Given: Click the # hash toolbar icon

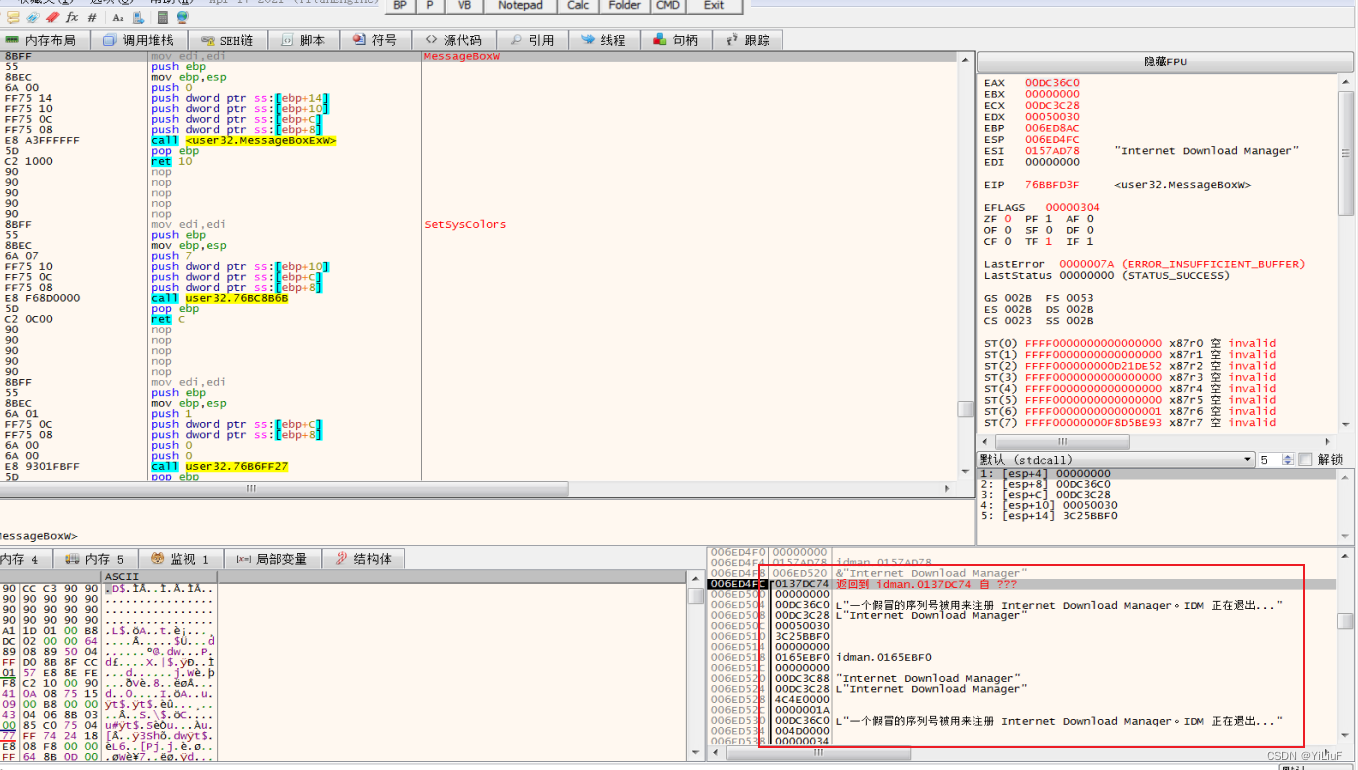Looking at the screenshot, I should [x=92, y=18].
